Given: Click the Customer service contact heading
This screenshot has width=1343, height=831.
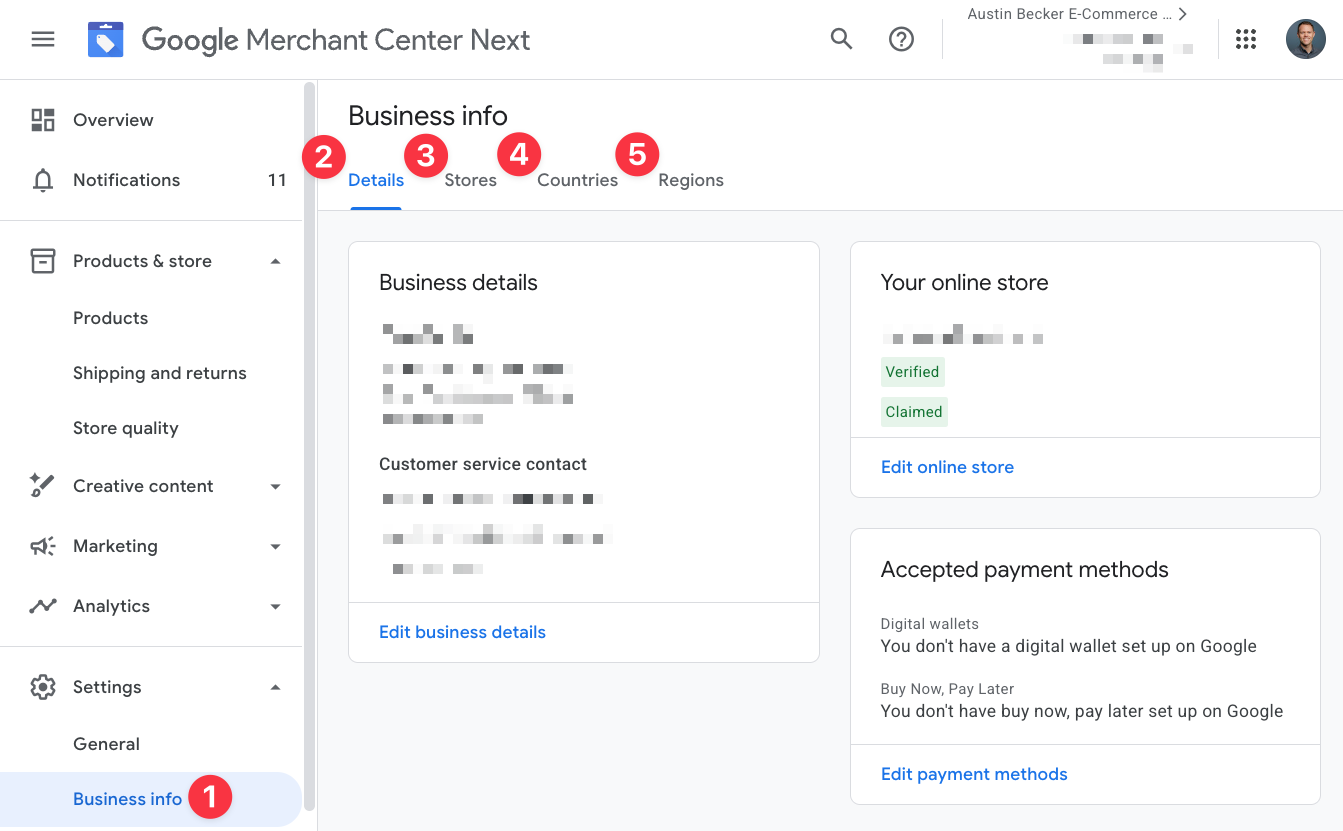Looking at the screenshot, I should pyautogui.click(x=483, y=464).
